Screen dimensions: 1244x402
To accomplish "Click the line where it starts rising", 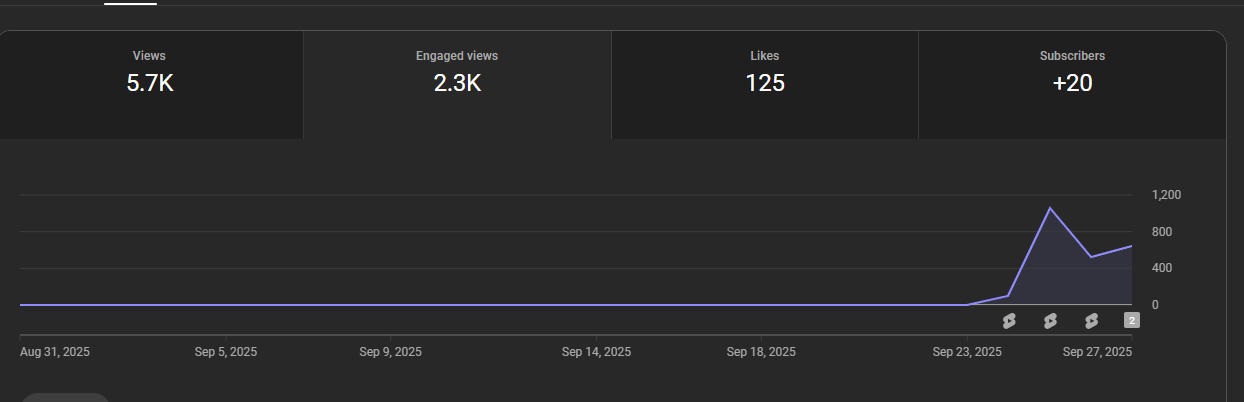I will click(968, 304).
